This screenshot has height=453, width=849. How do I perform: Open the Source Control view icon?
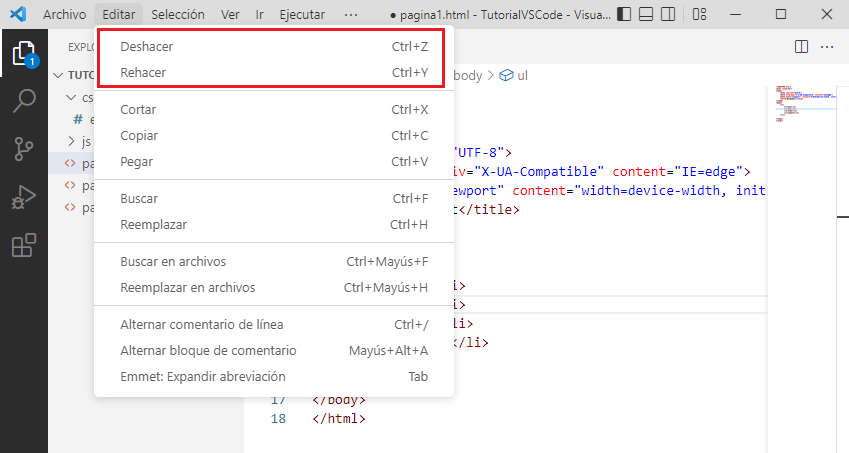24,149
